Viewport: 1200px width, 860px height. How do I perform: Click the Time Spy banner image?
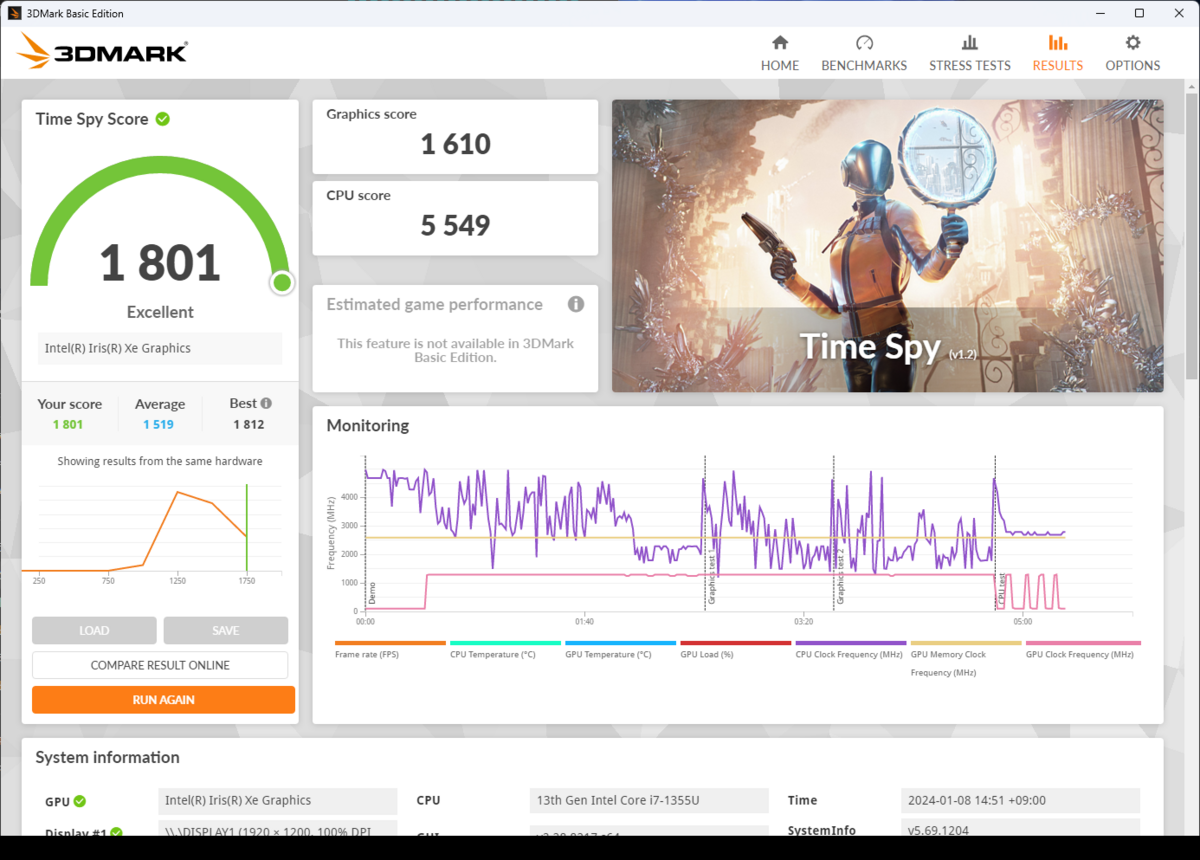point(887,245)
